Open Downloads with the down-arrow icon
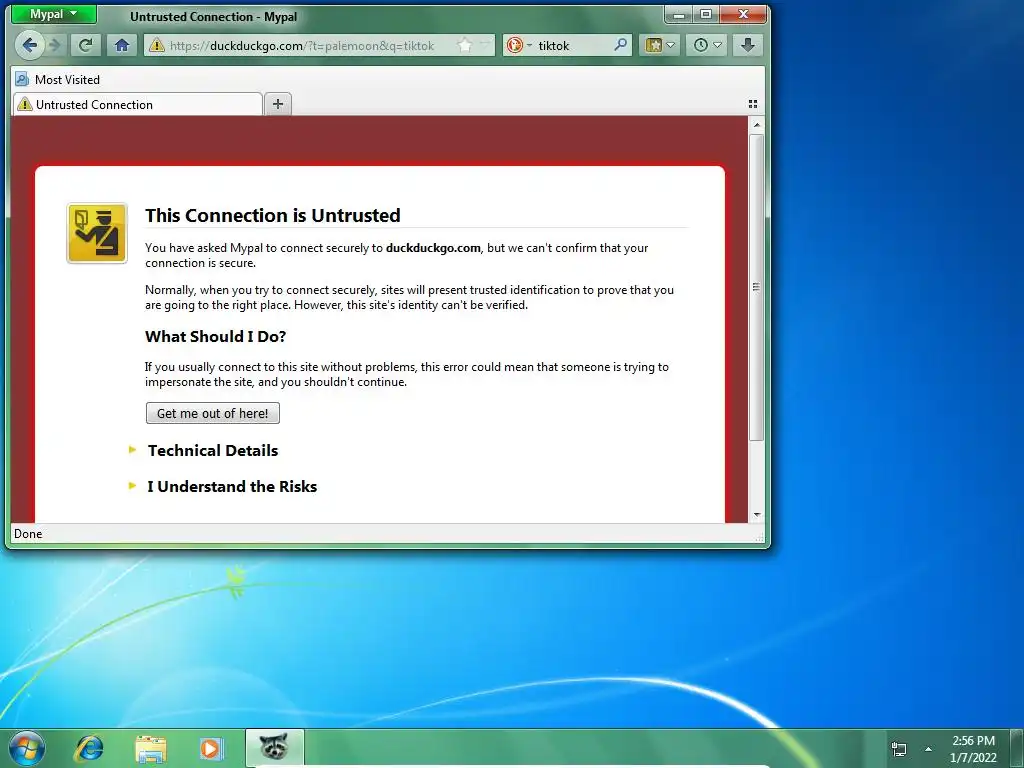Screen dimensions: 1024x768 click(x=748, y=45)
